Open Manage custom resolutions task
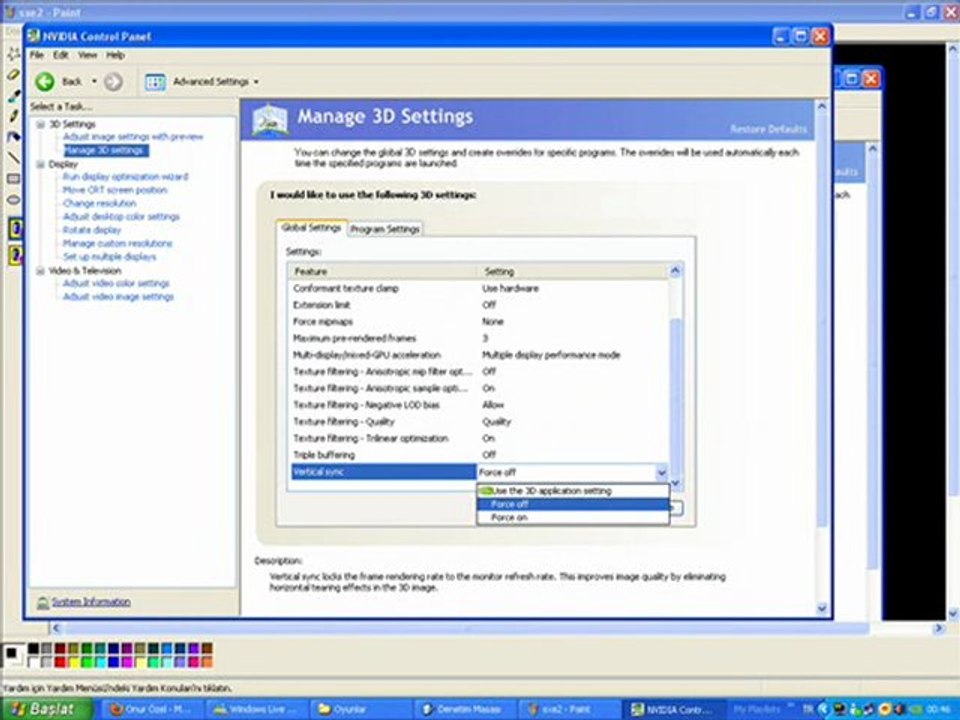The height and width of the screenshot is (720, 960). [x=118, y=244]
